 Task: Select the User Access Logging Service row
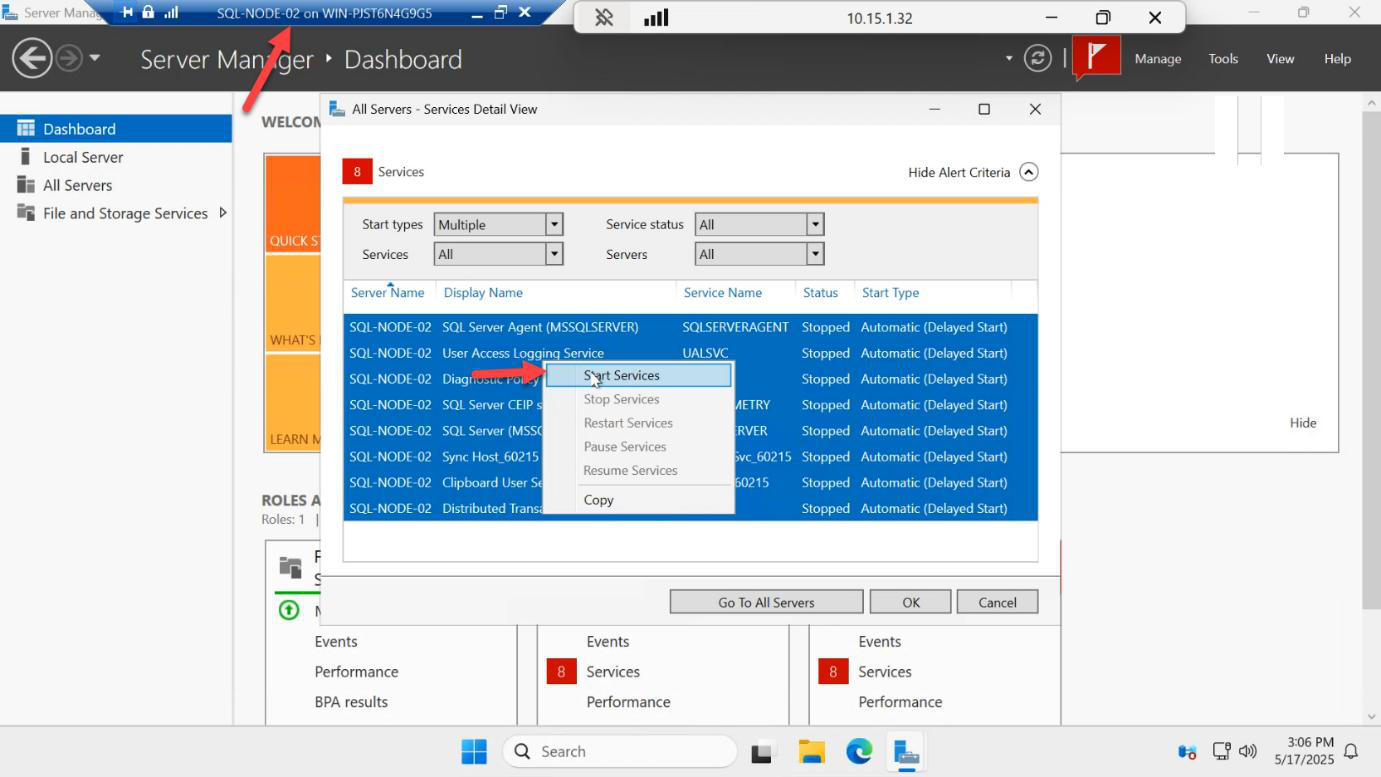(x=690, y=353)
